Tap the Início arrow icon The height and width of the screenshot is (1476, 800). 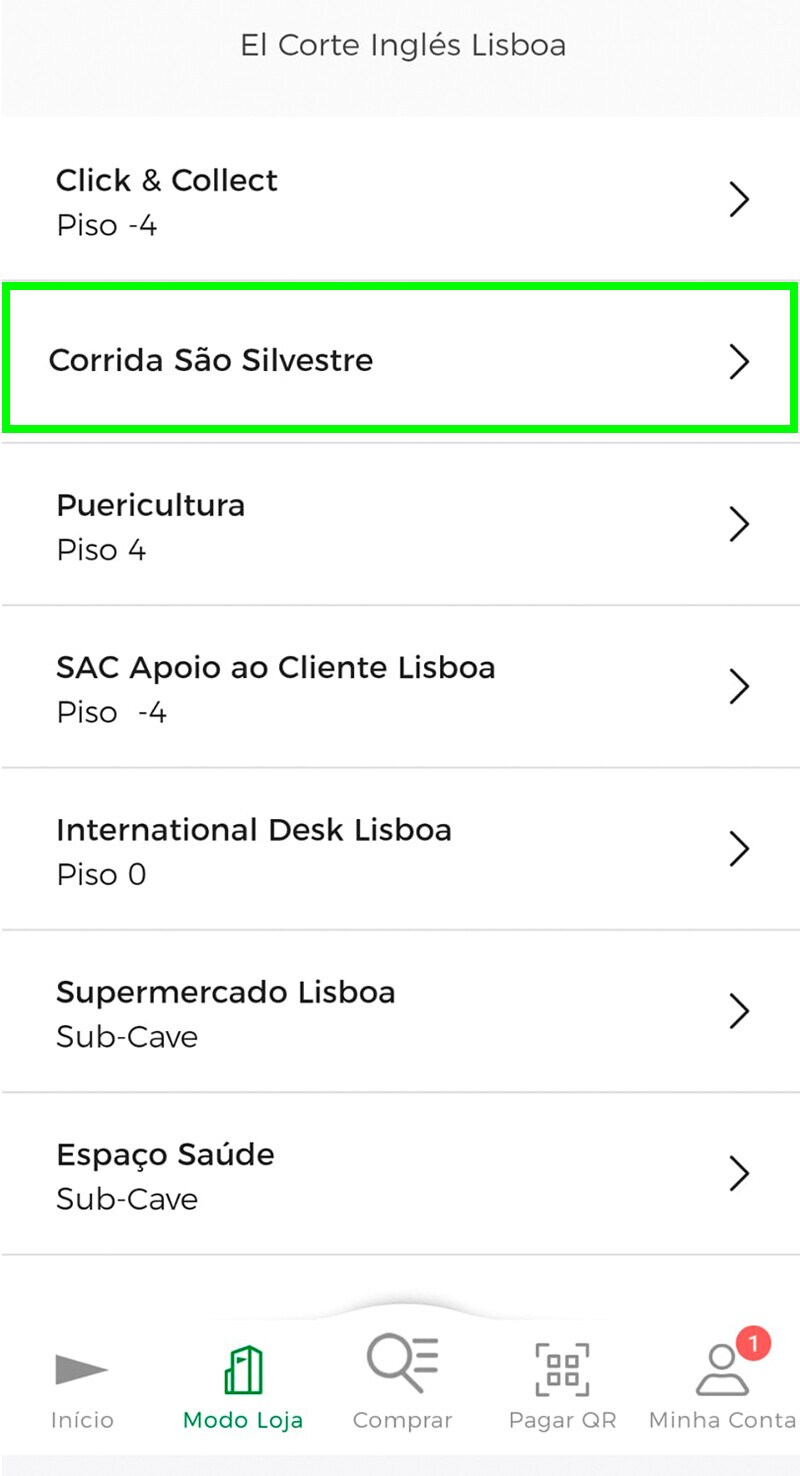81,1369
